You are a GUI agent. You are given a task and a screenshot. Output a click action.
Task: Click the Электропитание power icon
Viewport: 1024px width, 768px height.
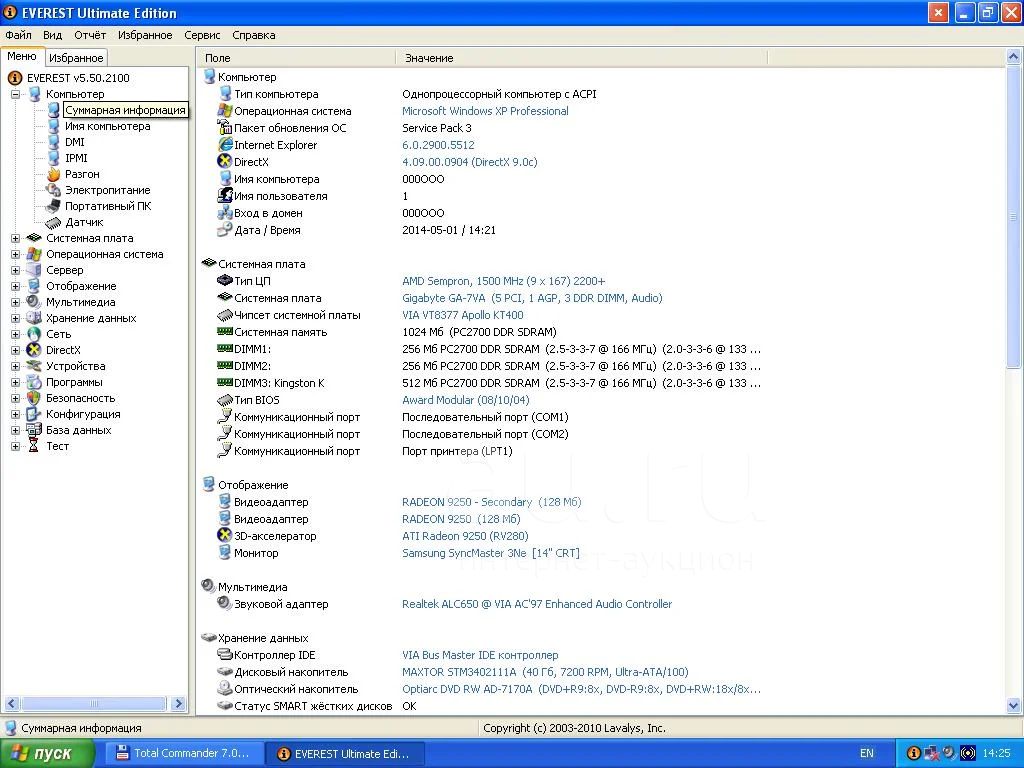[54, 190]
